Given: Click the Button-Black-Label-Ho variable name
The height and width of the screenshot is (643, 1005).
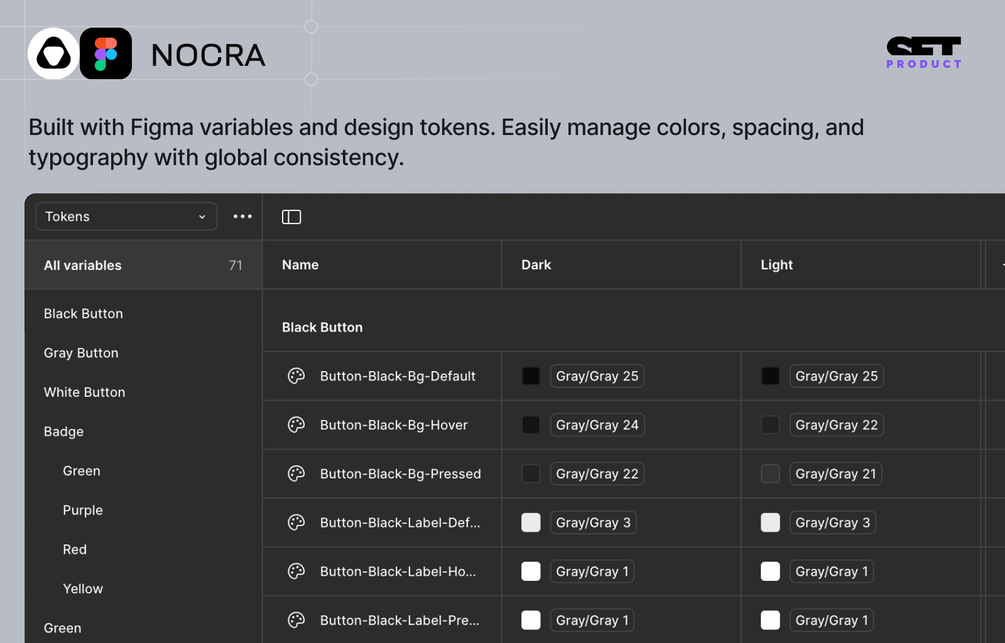Looking at the screenshot, I should pos(397,571).
